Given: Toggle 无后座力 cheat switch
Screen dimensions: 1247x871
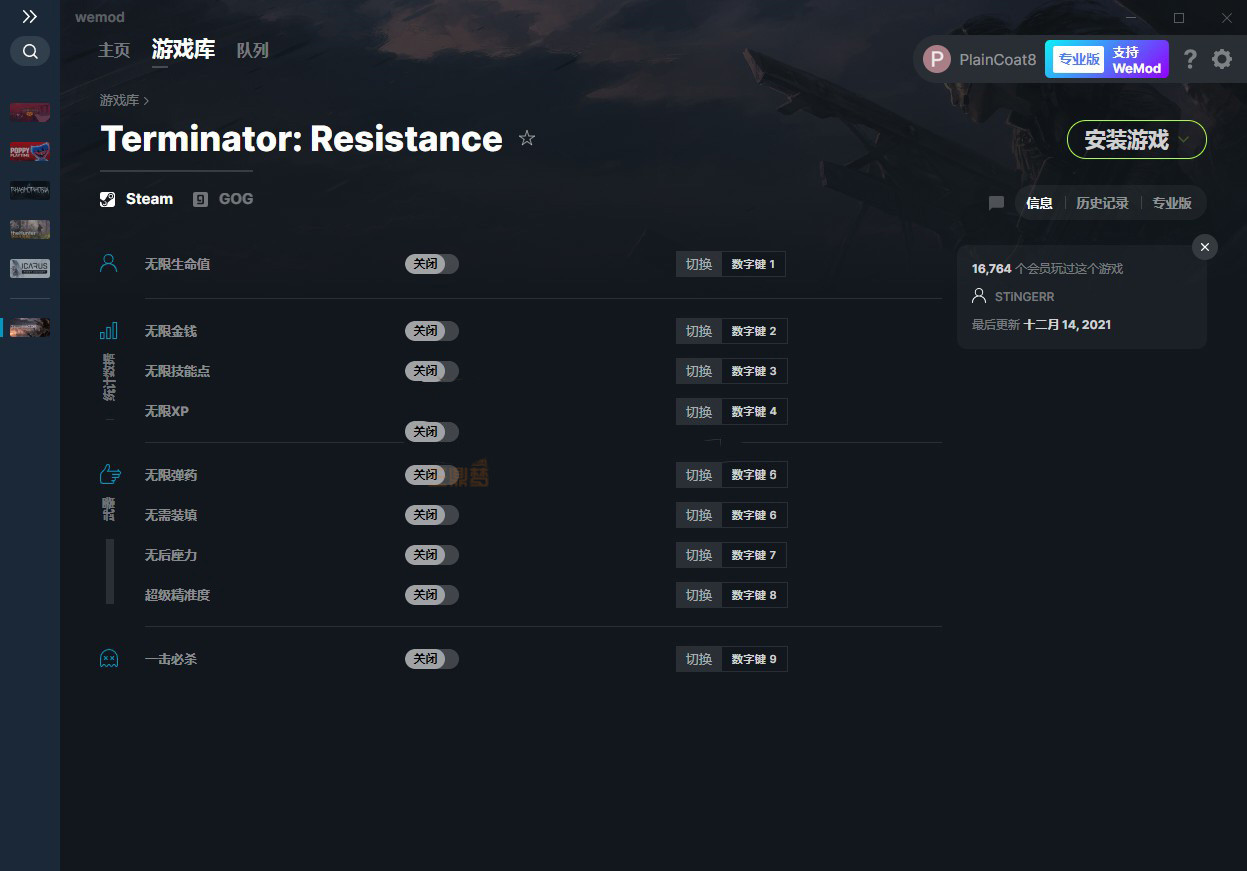Looking at the screenshot, I should coord(432,555).
